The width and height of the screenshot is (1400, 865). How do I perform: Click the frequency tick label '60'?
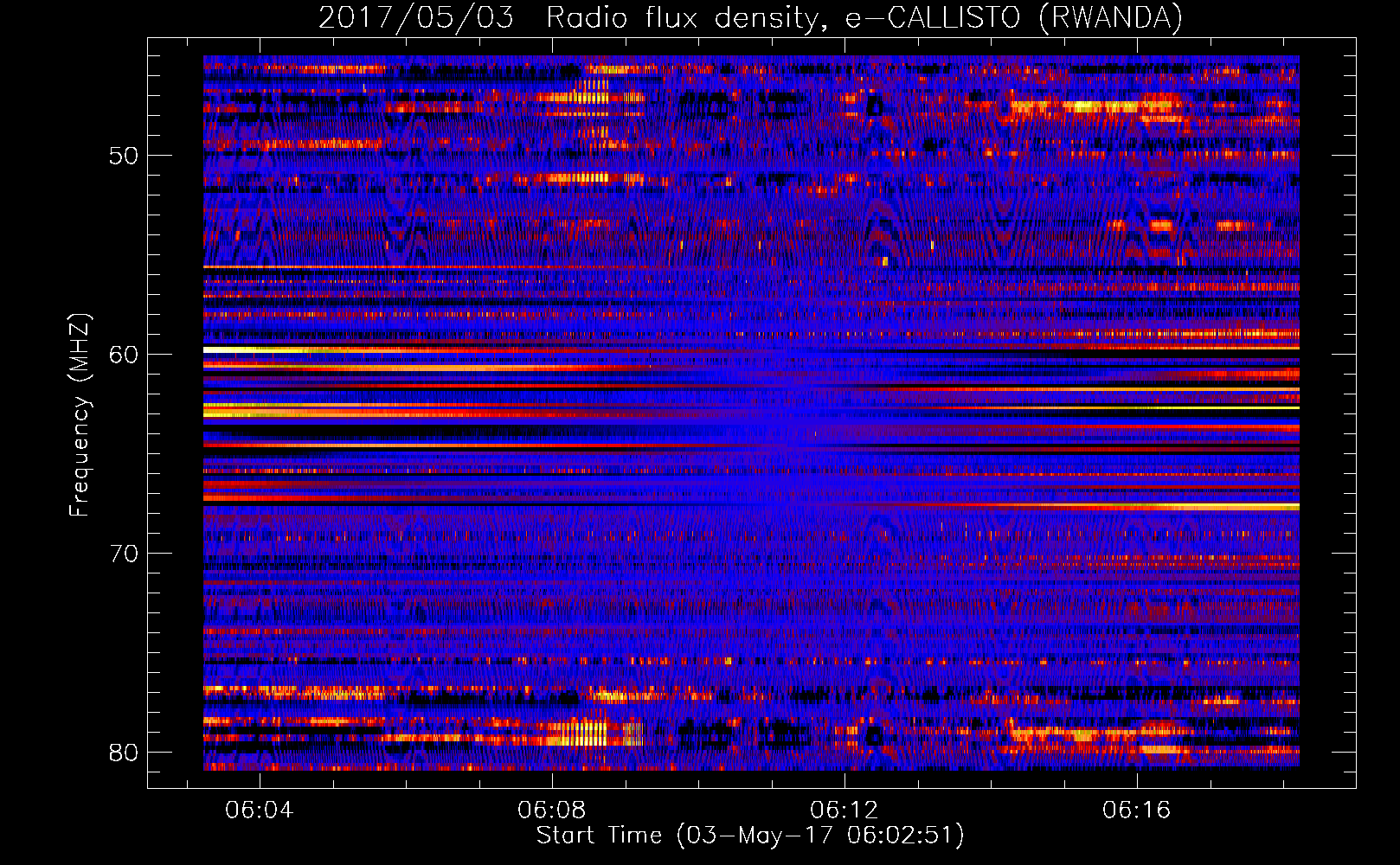click(125, 355)
